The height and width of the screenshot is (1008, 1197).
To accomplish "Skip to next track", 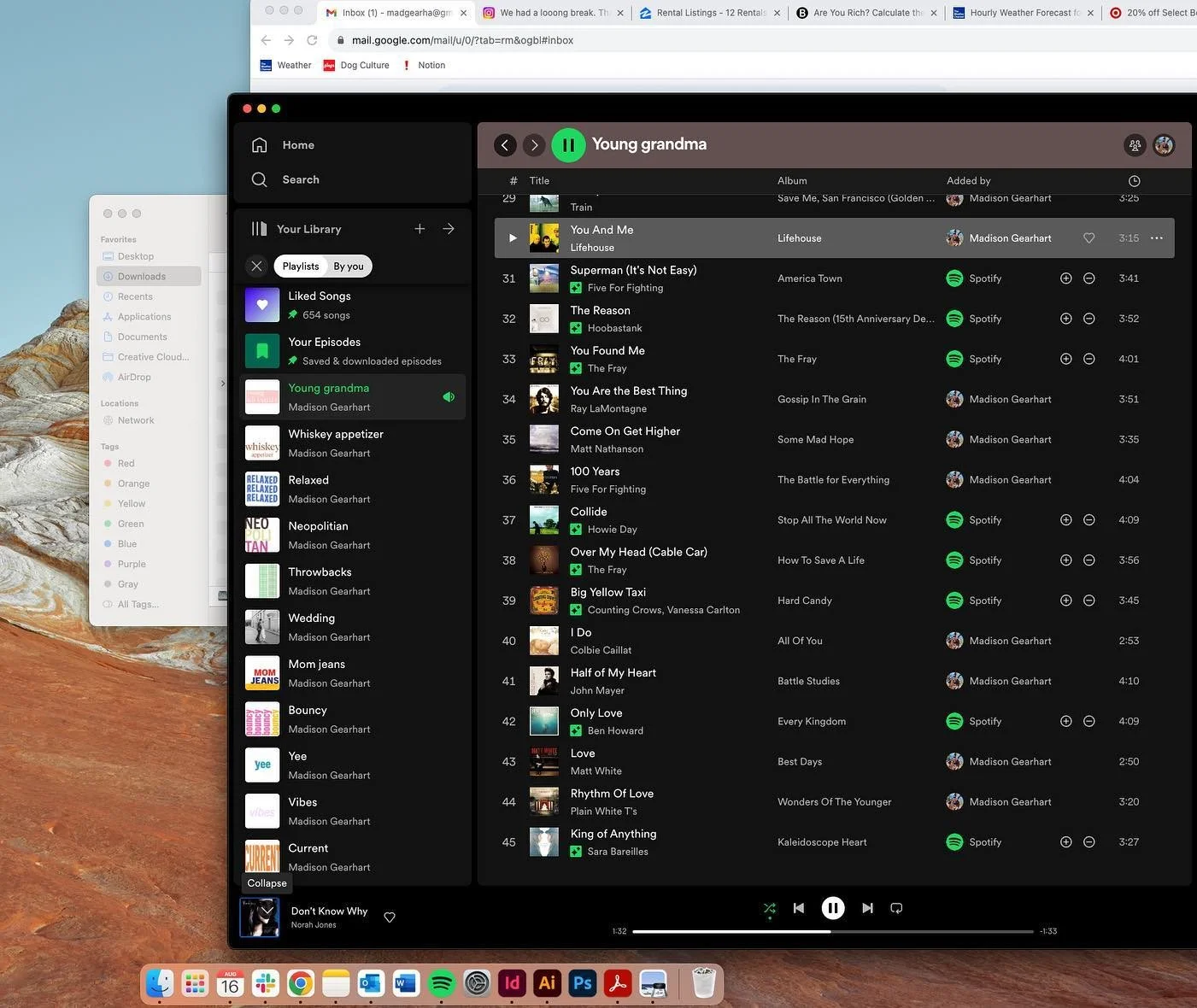I will (867, 908).
